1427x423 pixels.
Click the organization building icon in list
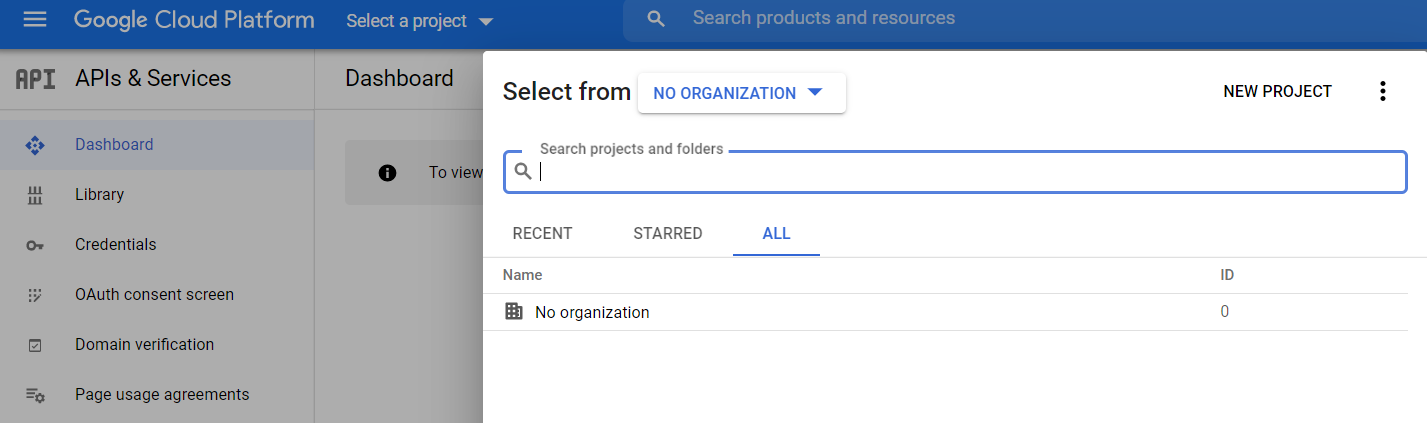[514, 312]
